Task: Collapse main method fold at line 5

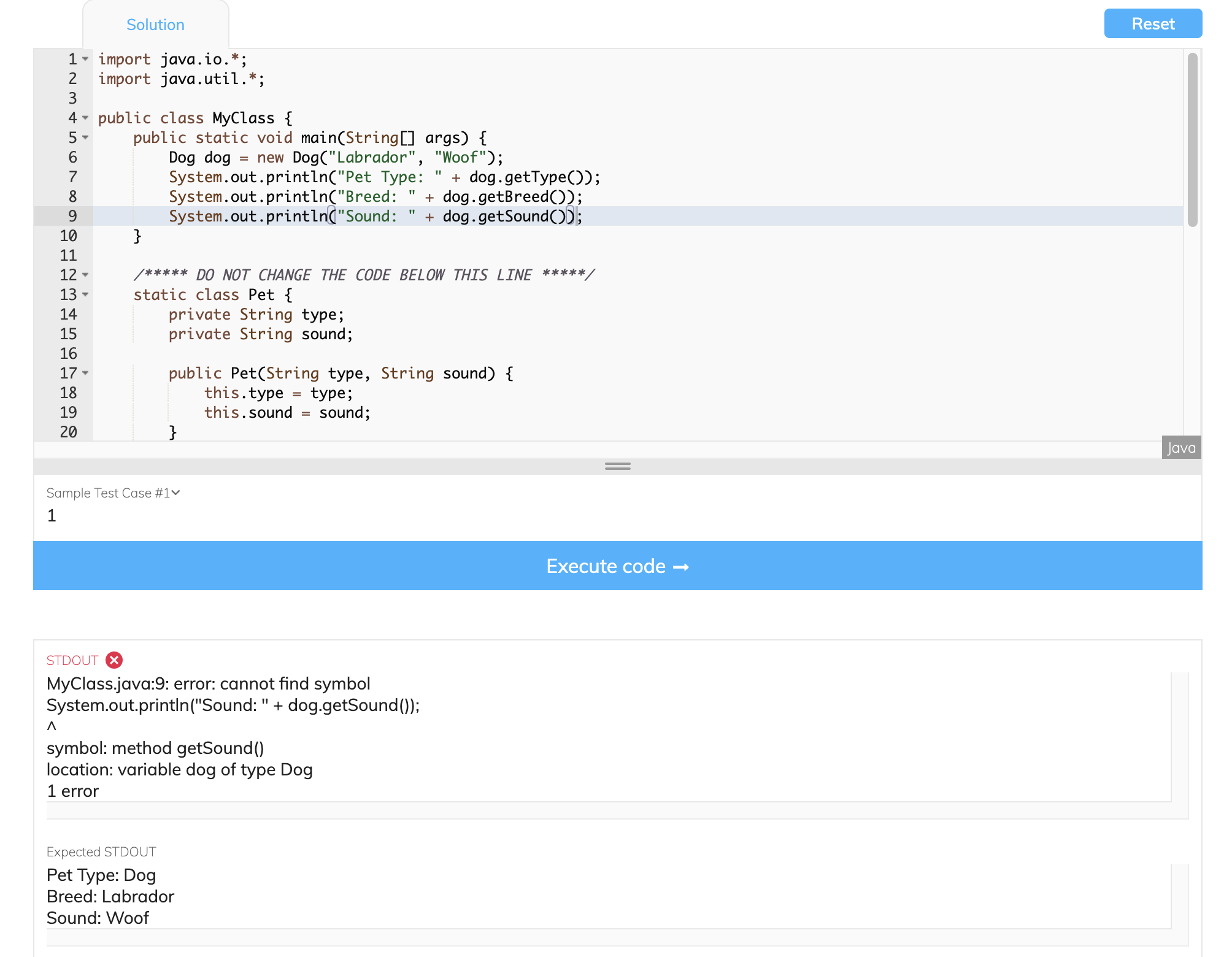Action: pos(86,137)
